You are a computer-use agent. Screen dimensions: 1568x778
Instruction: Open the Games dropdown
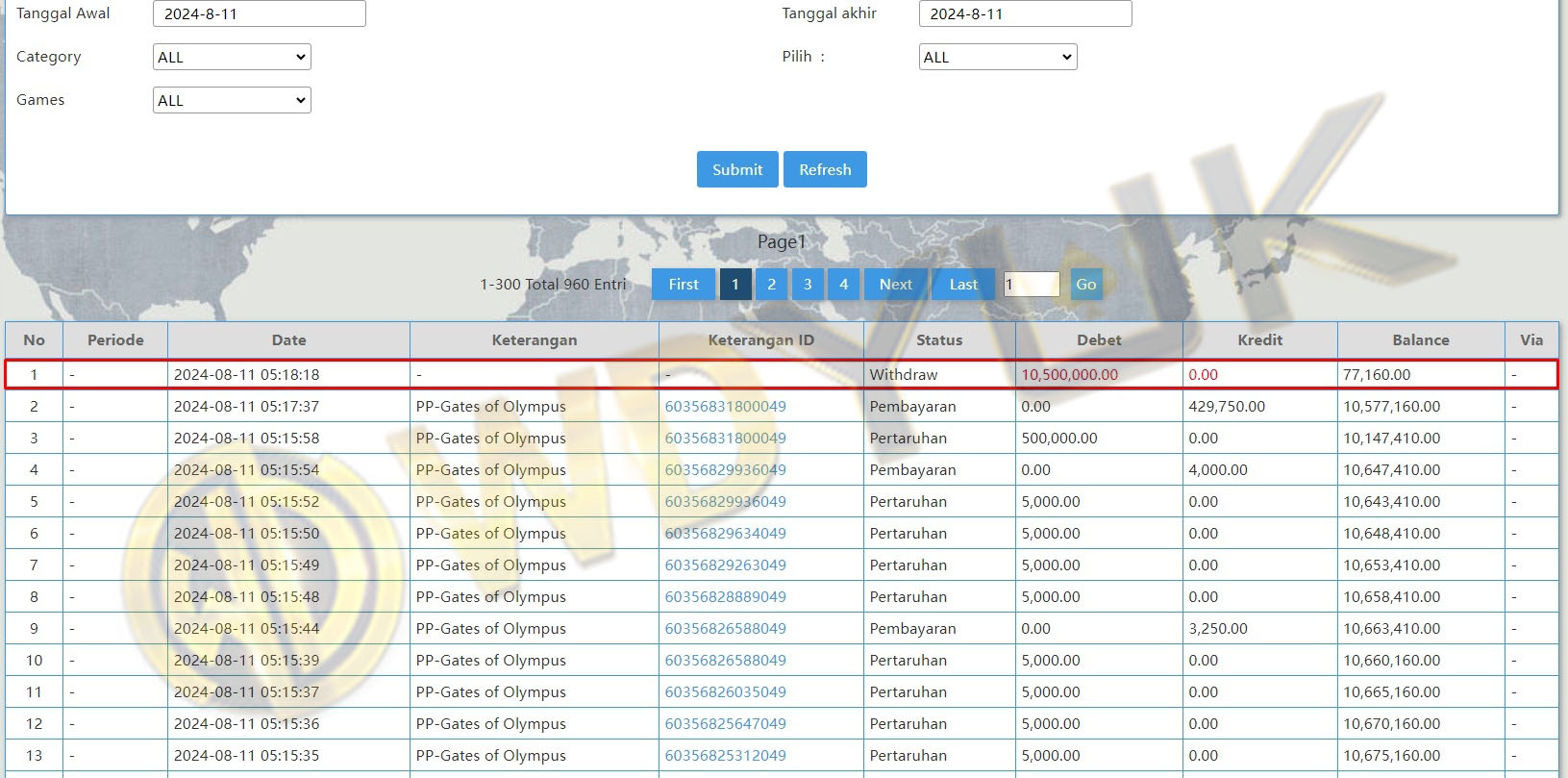(232, 100)
